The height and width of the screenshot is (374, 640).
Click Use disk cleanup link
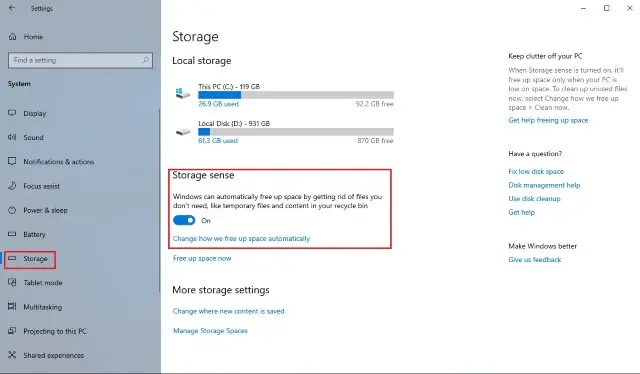click(x=534, y=198)
